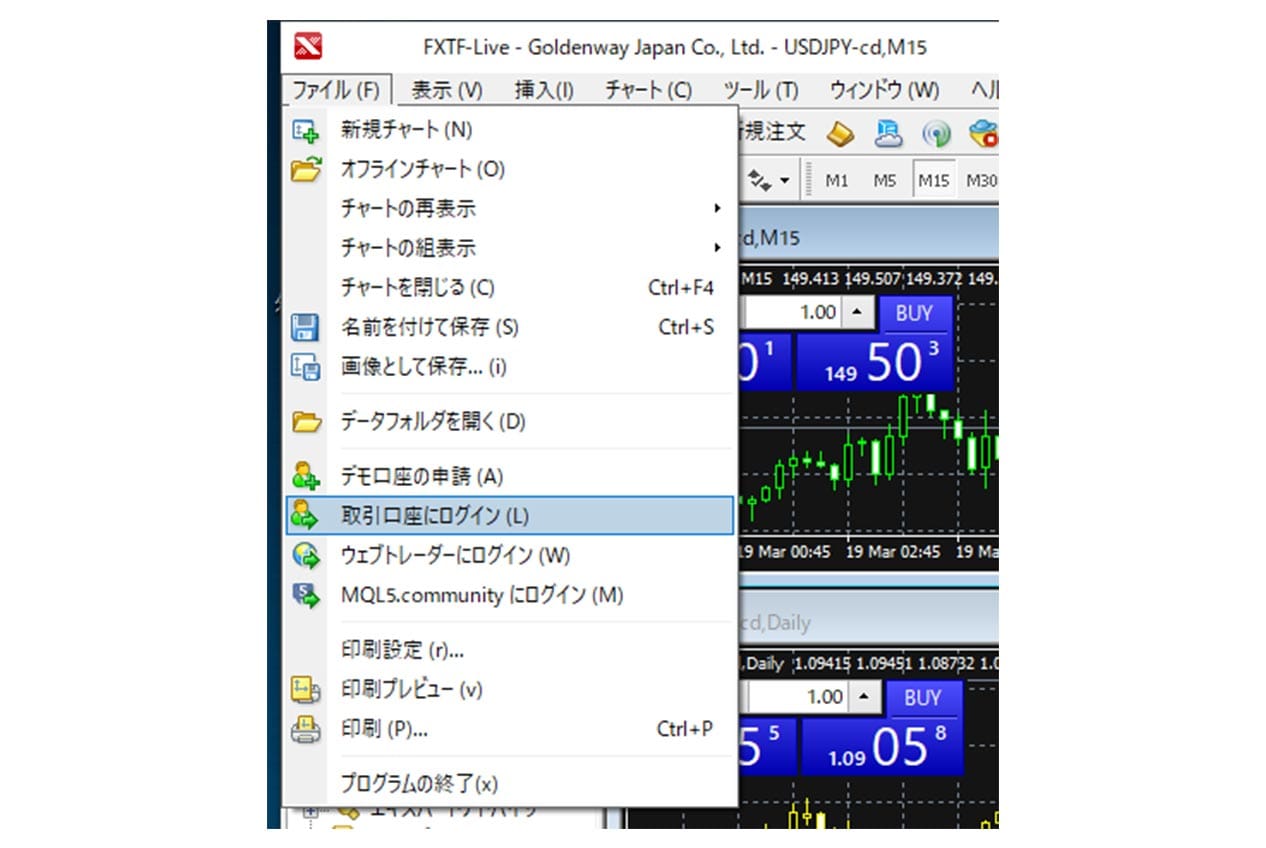Choose チャートを閉じる (C) entry
Viewport: 1266px width, 848px height.
[510, 288]
